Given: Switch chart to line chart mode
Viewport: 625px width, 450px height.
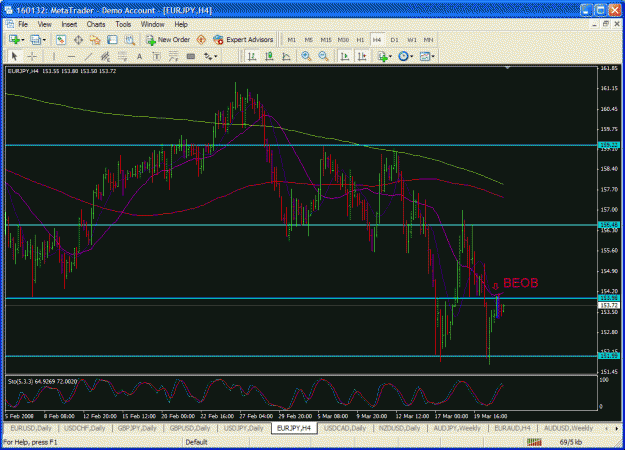Looking at the screenshot, I should 286,56.
